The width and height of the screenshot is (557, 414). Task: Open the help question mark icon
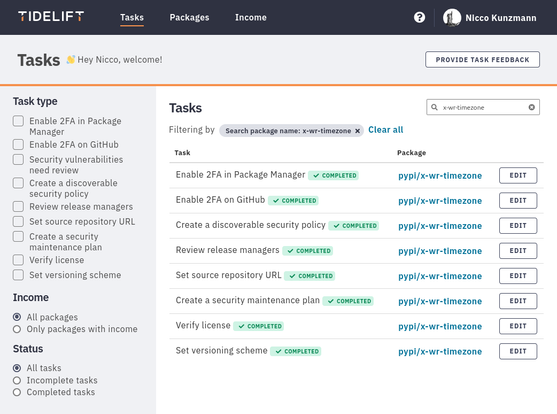419,17
